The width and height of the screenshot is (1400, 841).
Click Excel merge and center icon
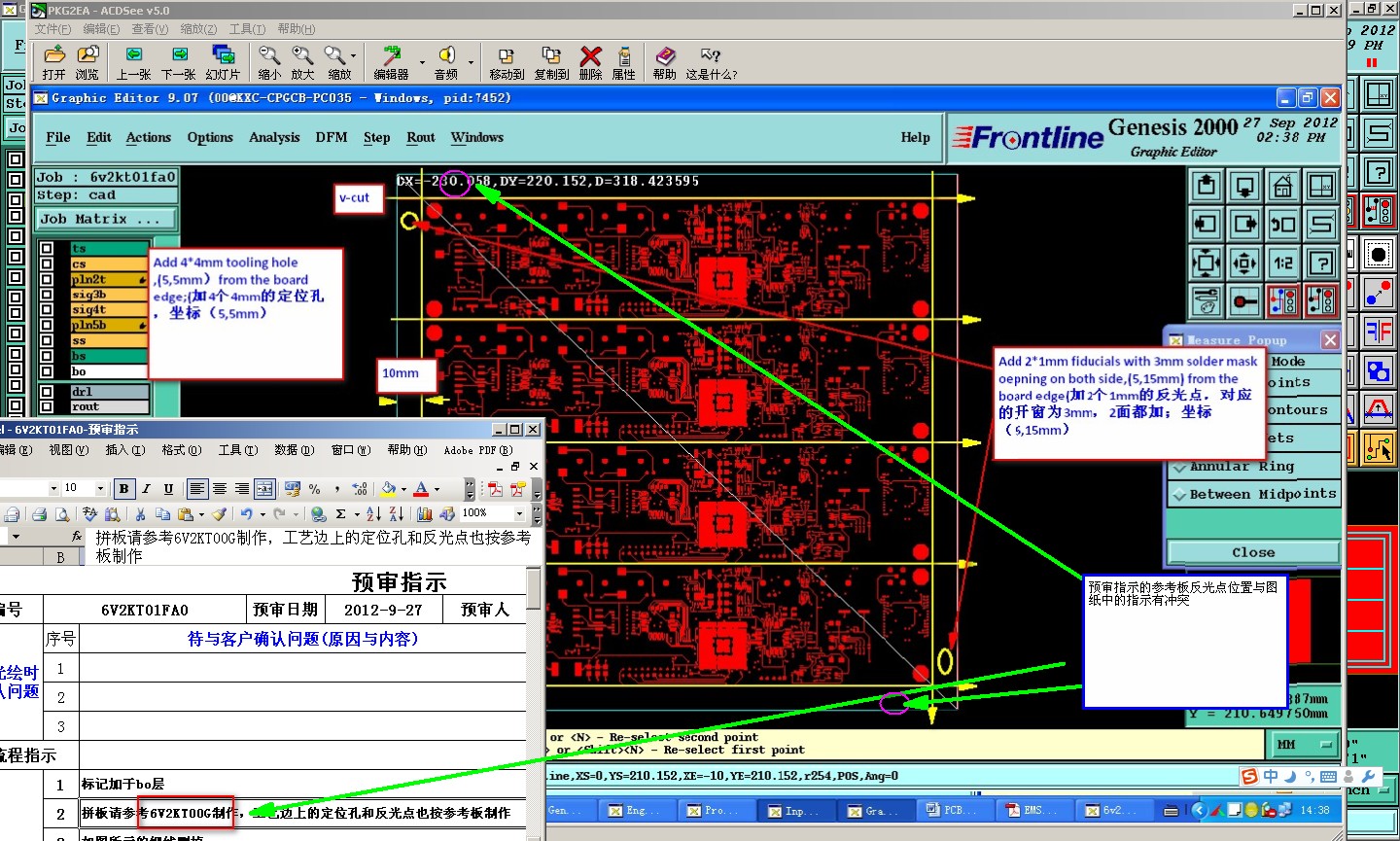[x=264, y=488]
